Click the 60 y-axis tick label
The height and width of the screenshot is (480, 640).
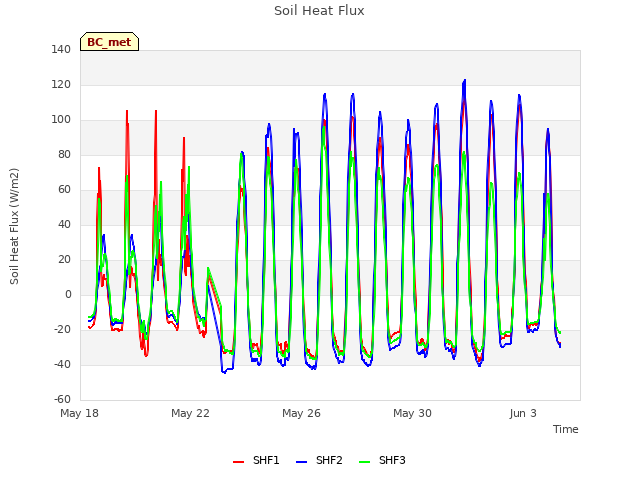coord(64,189)
